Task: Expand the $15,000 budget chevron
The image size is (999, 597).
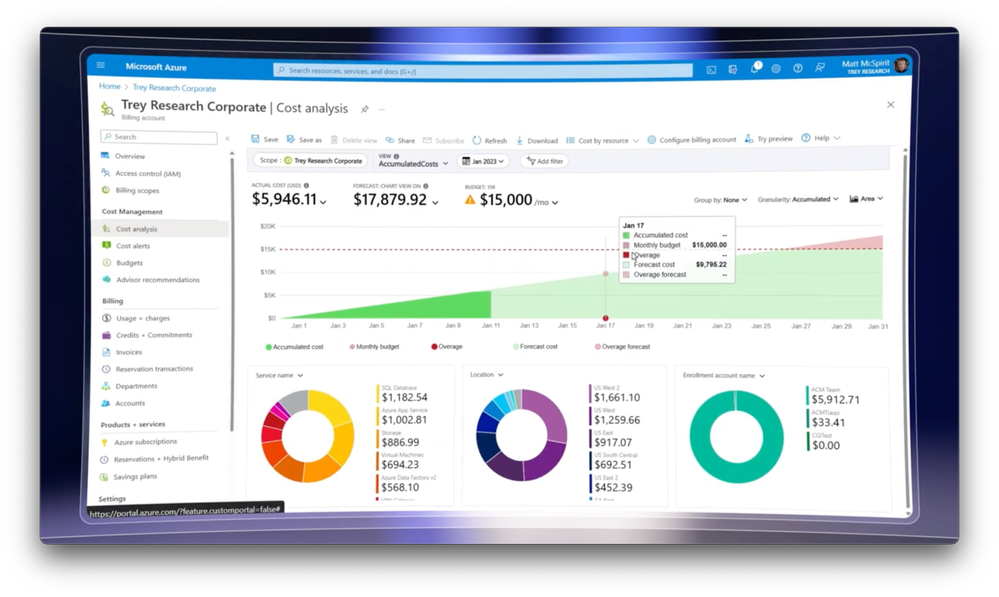Action: 555,203
